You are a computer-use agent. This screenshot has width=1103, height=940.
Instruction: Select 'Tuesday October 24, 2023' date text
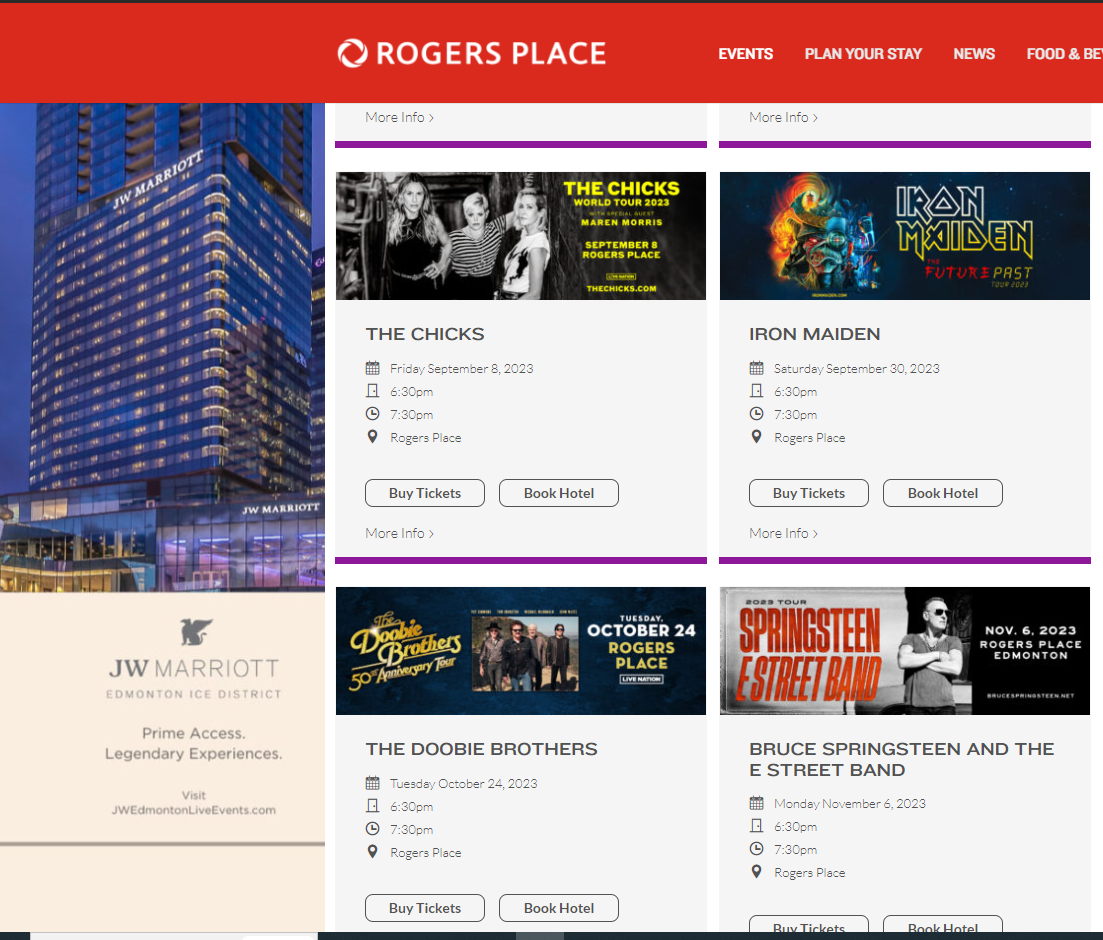pos(464,784)
